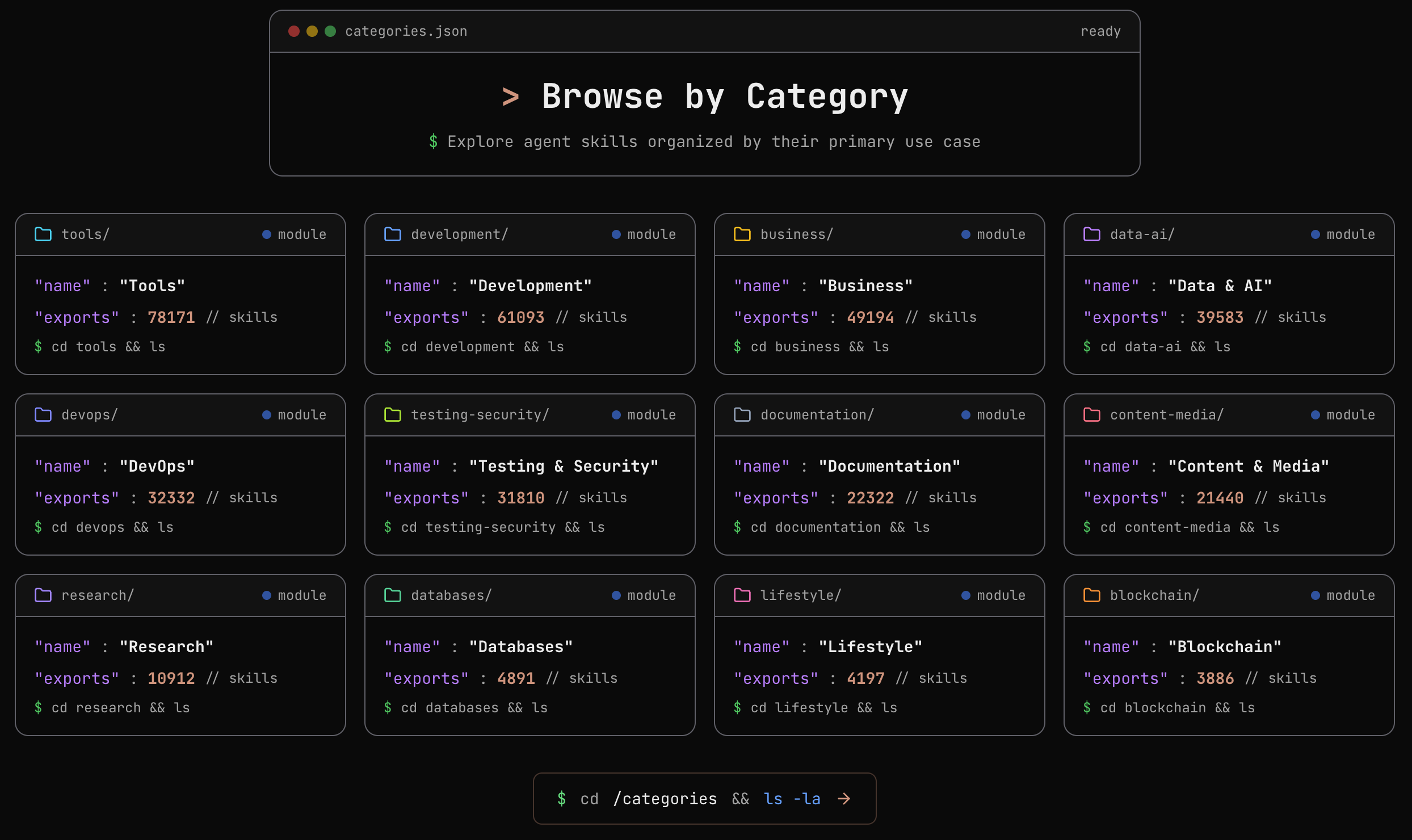Viewport: 1412px width, 840px height.
Task: Open the data-ai/ folder icon
Action: [x=1091, y=234]
